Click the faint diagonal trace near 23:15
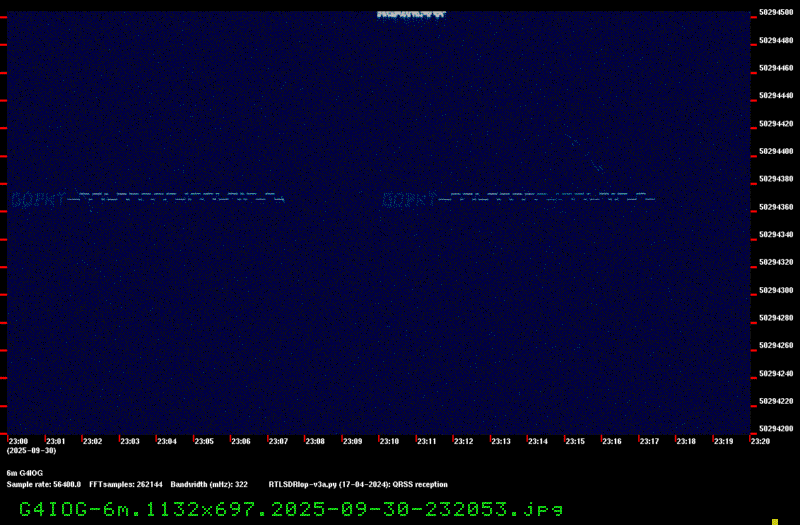Screen dimensions: 800x525 point(585,153)
